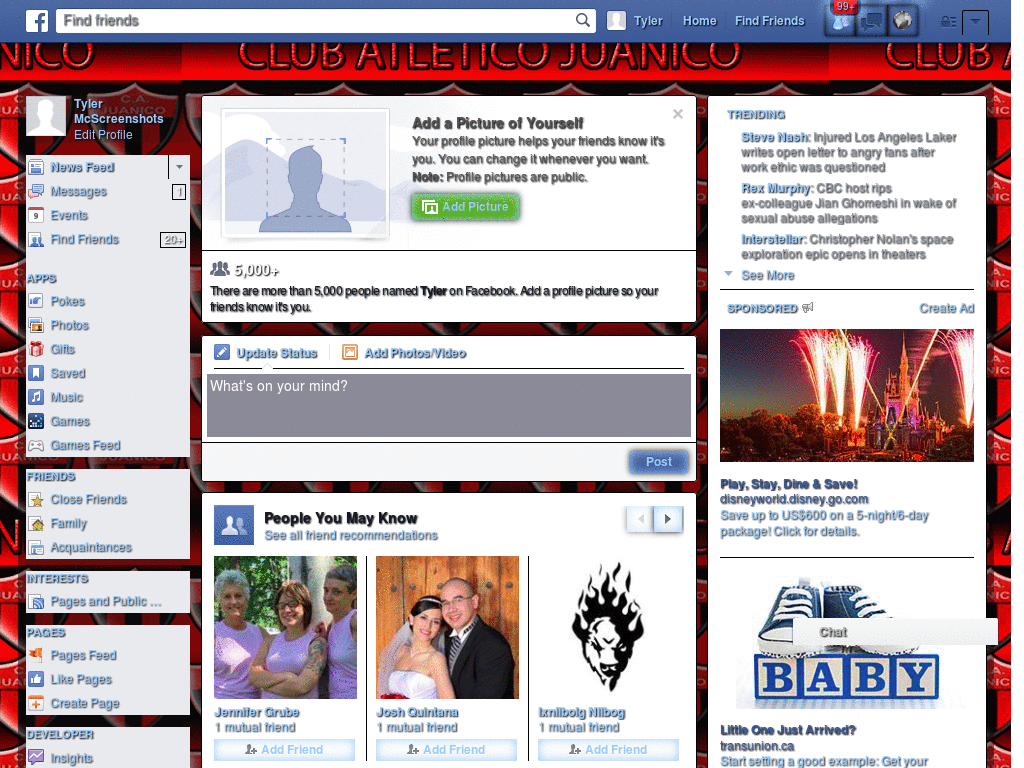Viewport: 1024px width, 768px height.
Task: Click the profile picture placeholder image
Action: pos(306,173)
